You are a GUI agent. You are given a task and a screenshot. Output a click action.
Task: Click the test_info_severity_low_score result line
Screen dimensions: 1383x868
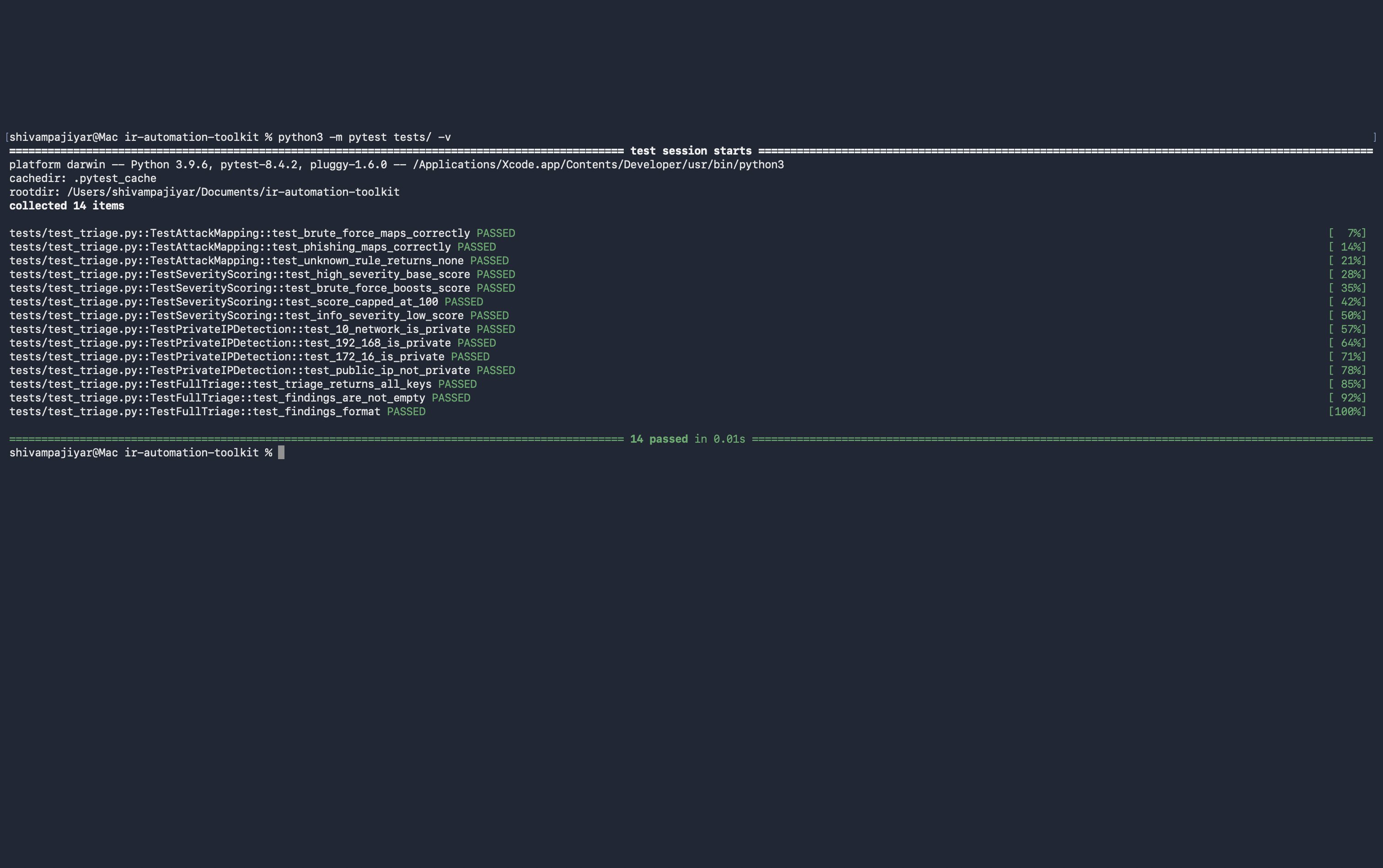coord(259,316)
